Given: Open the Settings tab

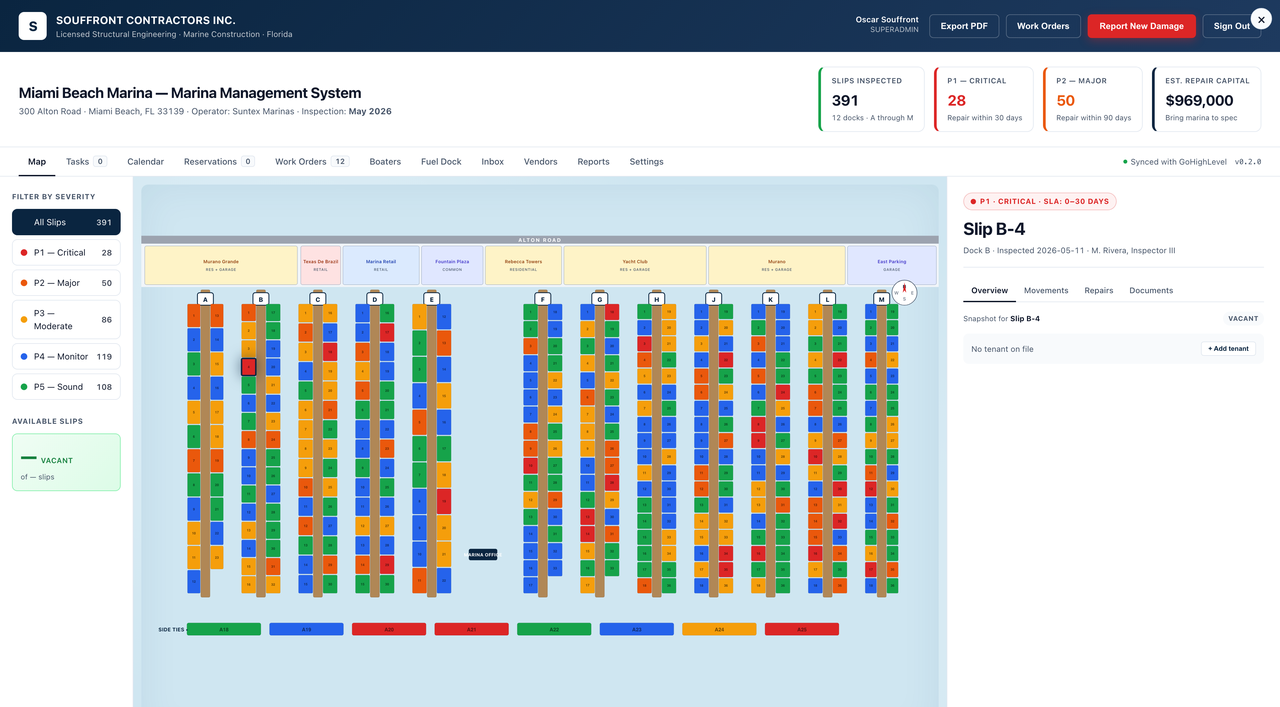Looking at the screenshot, I should [646, 161].
